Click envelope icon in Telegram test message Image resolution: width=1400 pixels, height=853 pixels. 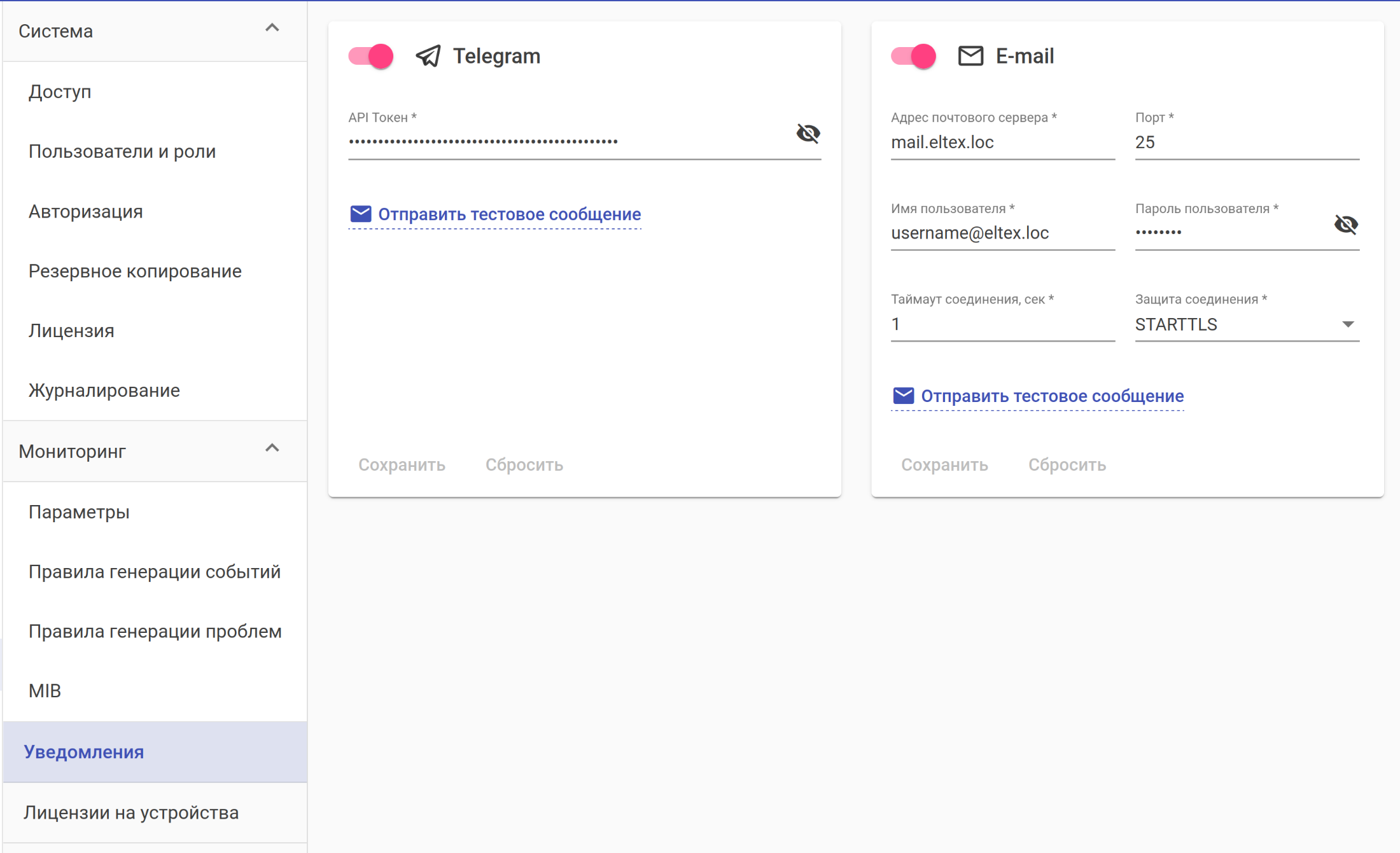coord(361,214)
